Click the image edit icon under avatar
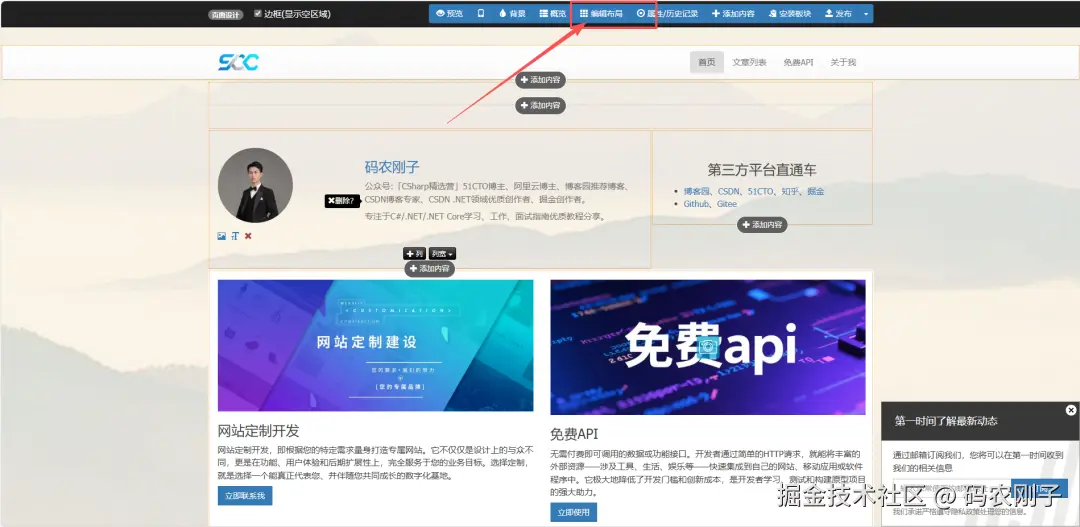Viewport: 1080px width, 527px height. (x=222, y=236)
